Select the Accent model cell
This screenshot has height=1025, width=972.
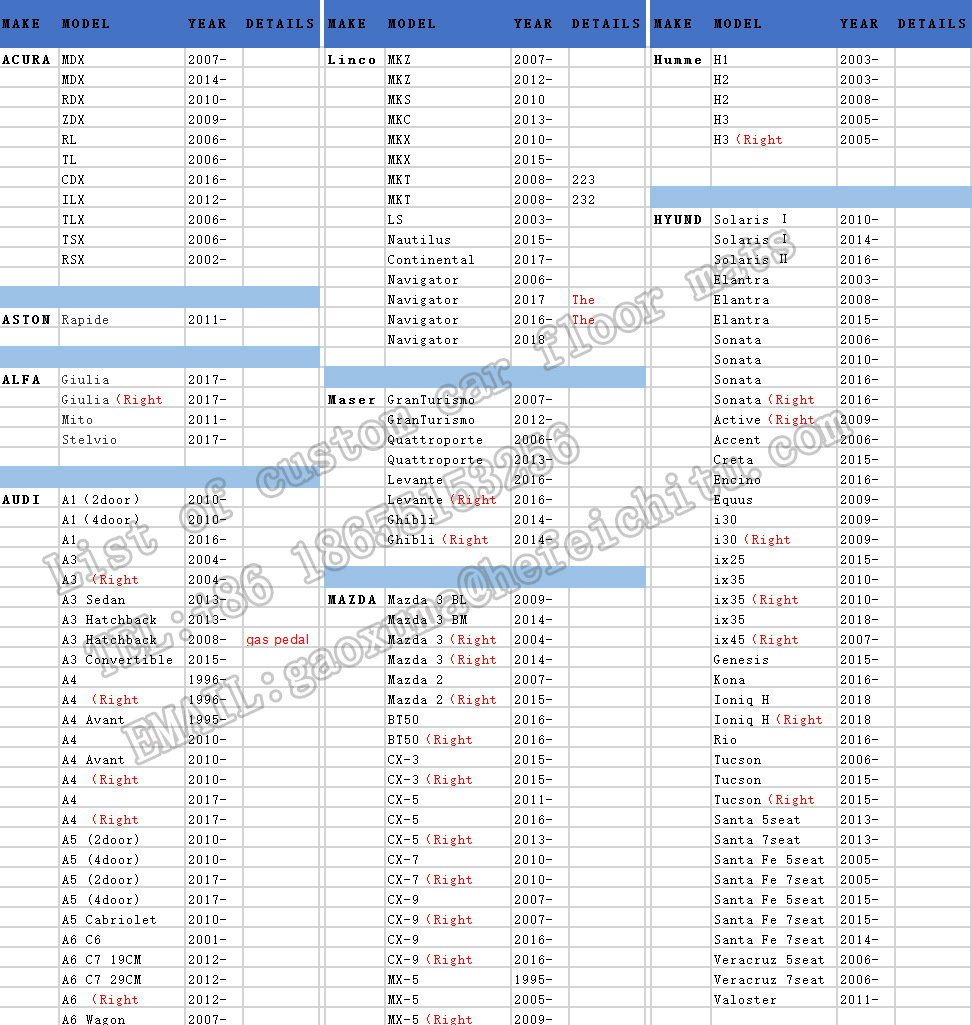point(774,439)
